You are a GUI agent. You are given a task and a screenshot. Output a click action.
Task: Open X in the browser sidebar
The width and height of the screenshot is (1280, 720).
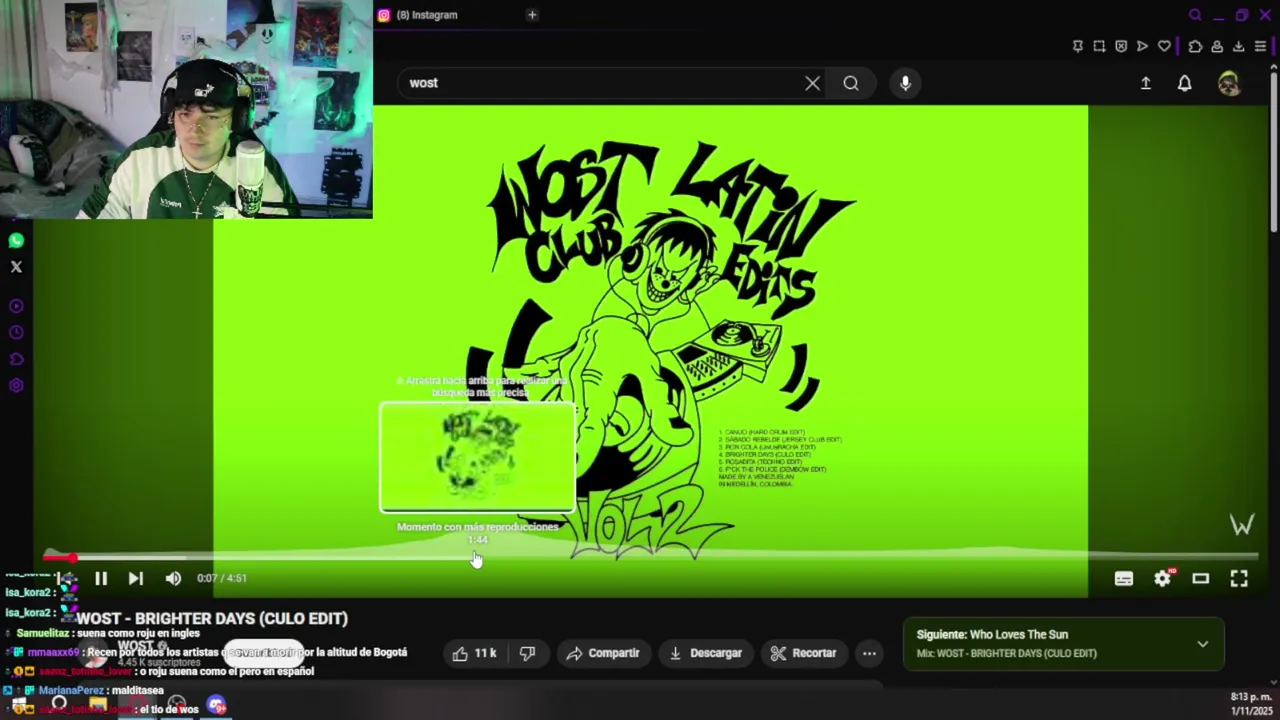coord(16,267)
